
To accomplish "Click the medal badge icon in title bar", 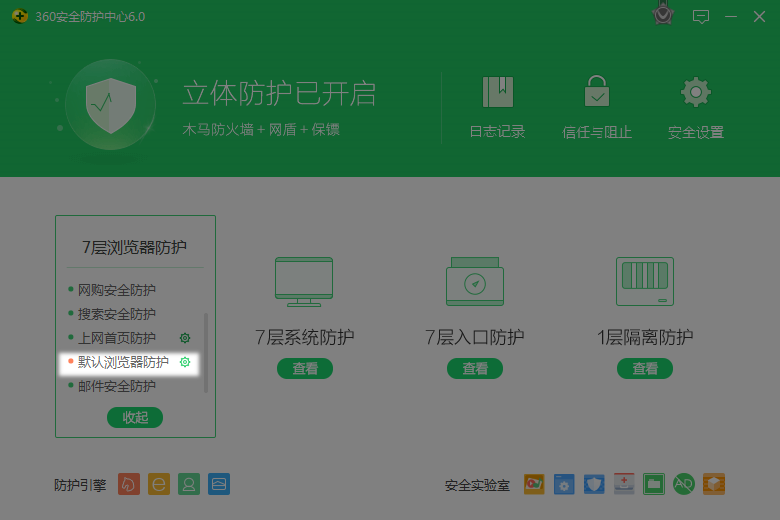I will 662,15.
